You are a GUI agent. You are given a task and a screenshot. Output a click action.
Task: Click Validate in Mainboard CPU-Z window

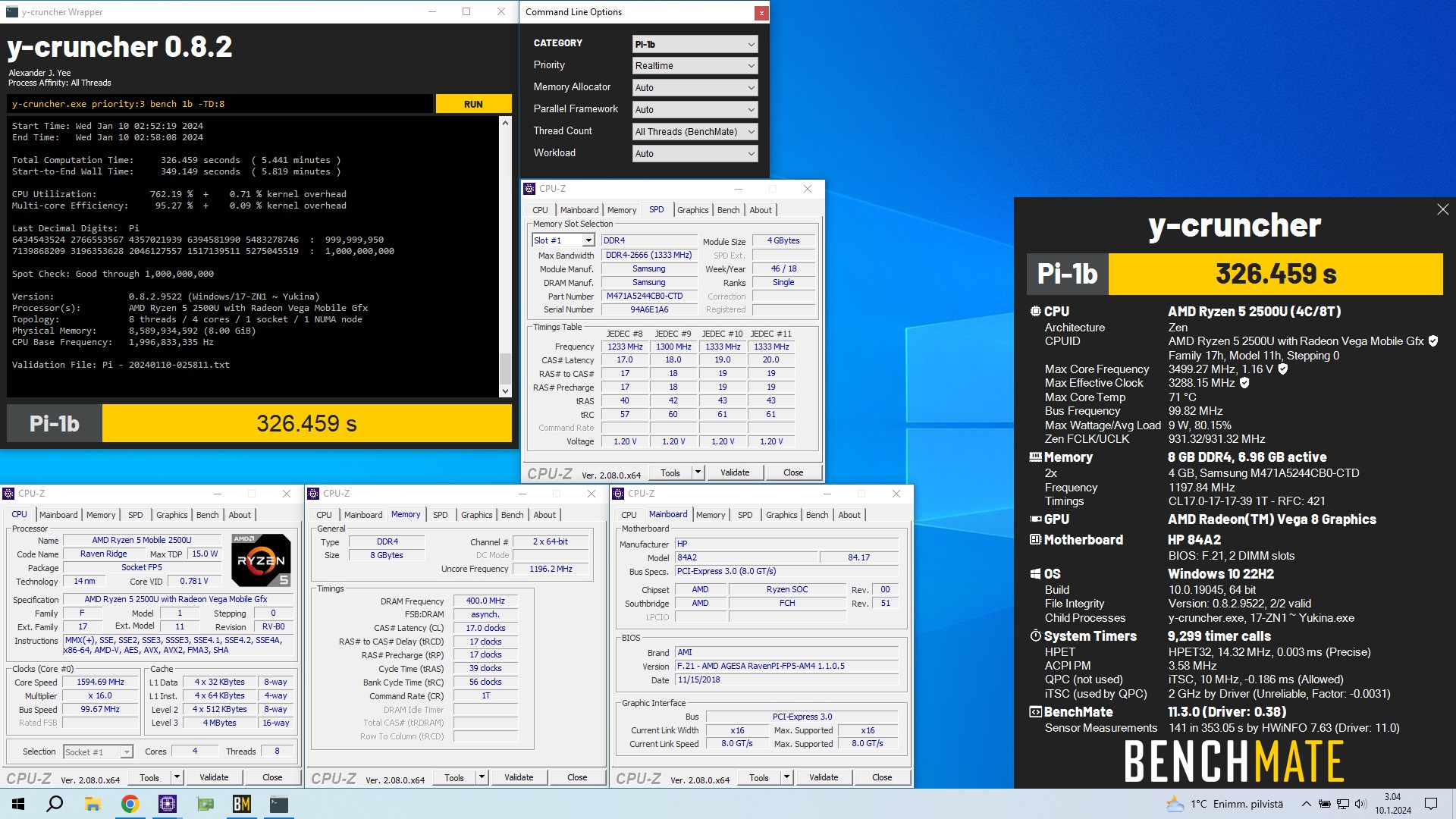click(x=824, y=777)
